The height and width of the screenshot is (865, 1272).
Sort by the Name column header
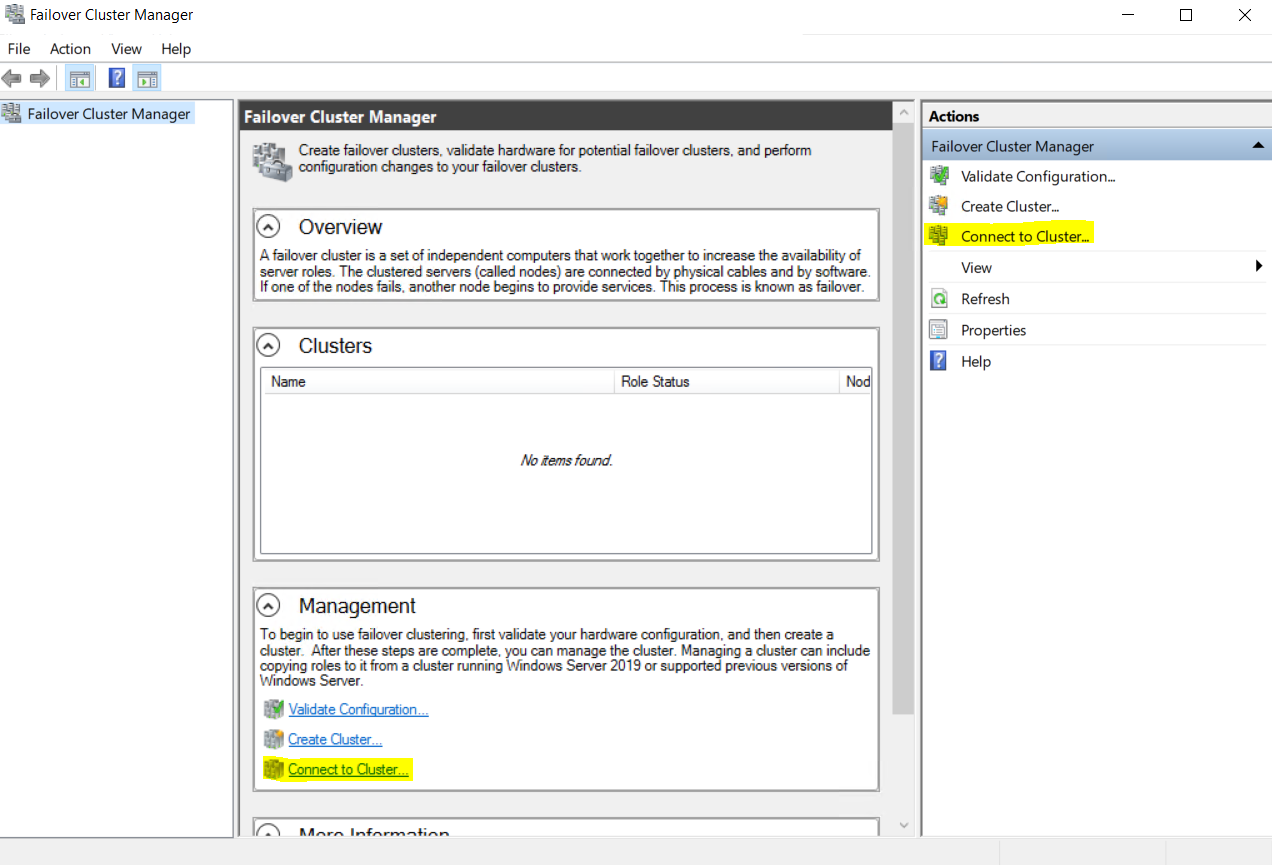(438, 381)
